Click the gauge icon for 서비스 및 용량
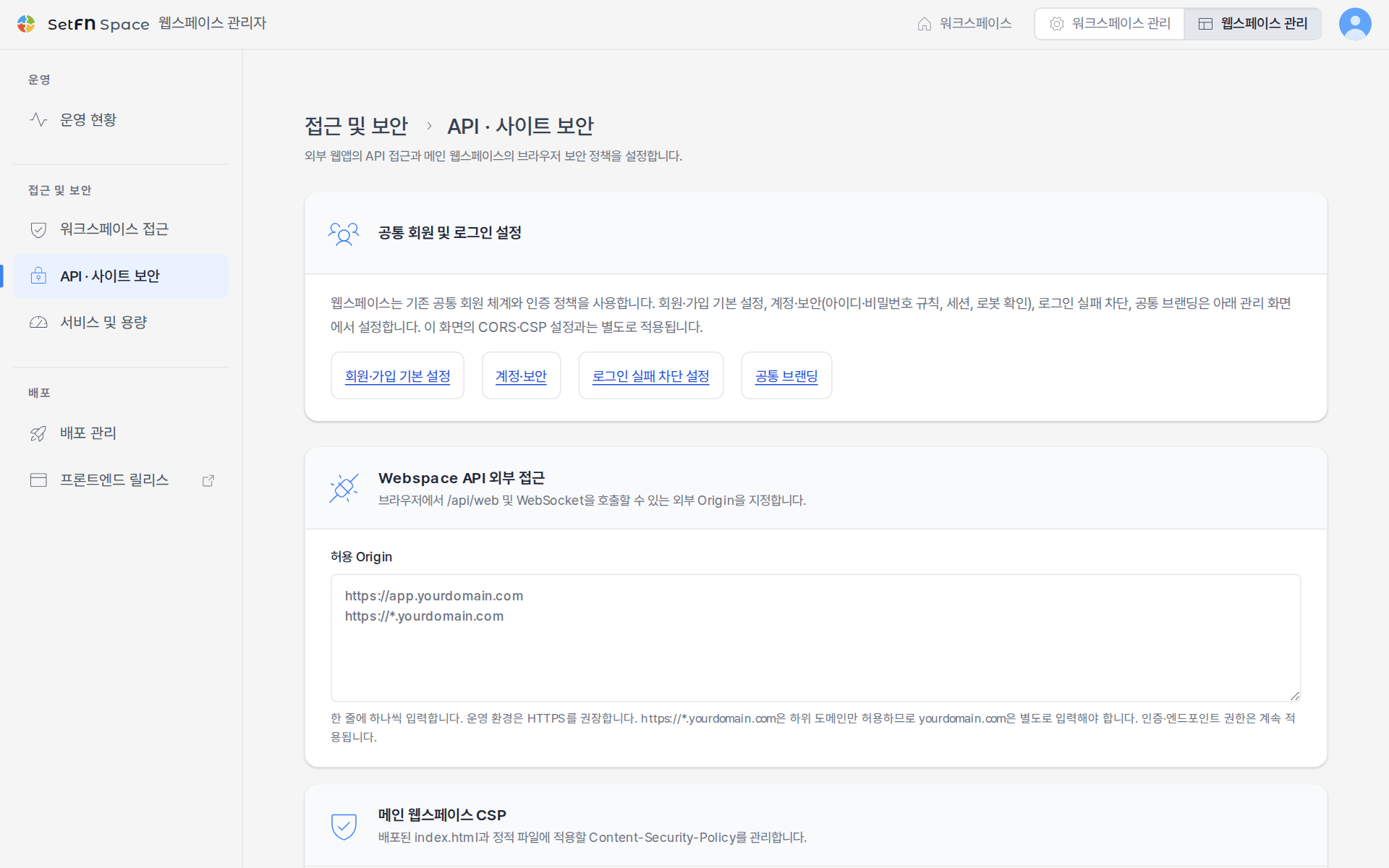1389x868 pixels. (38, 323)
